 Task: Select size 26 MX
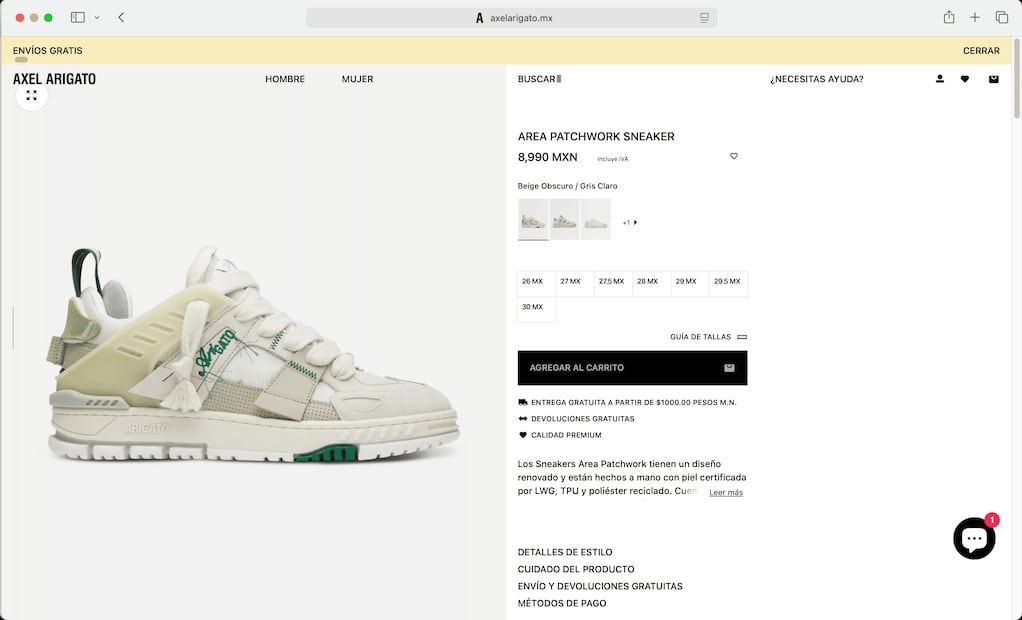pos(536,284)
